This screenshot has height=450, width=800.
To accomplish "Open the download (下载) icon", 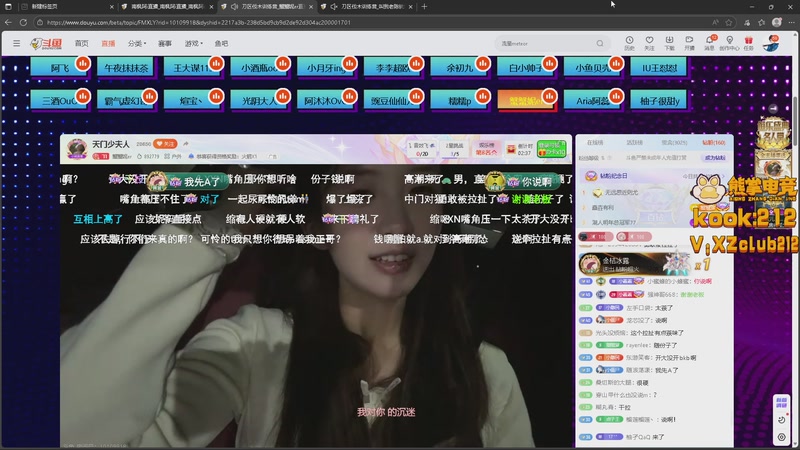I will point(669,43).
